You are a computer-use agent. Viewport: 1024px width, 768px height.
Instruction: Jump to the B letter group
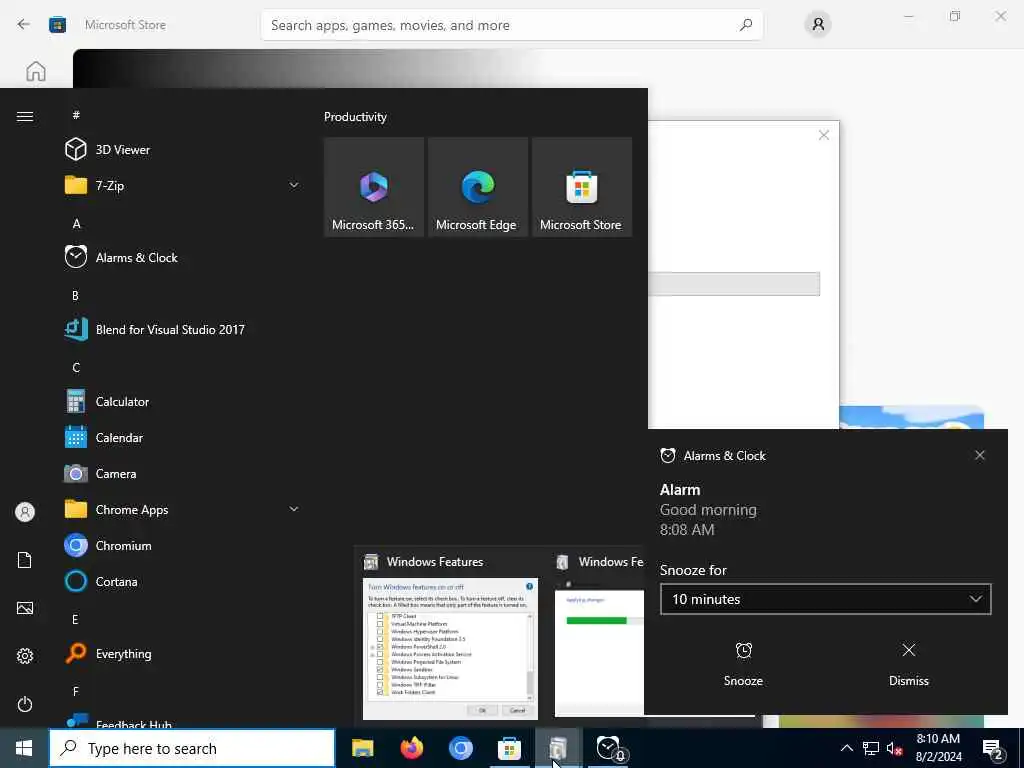tap(75, 295)
